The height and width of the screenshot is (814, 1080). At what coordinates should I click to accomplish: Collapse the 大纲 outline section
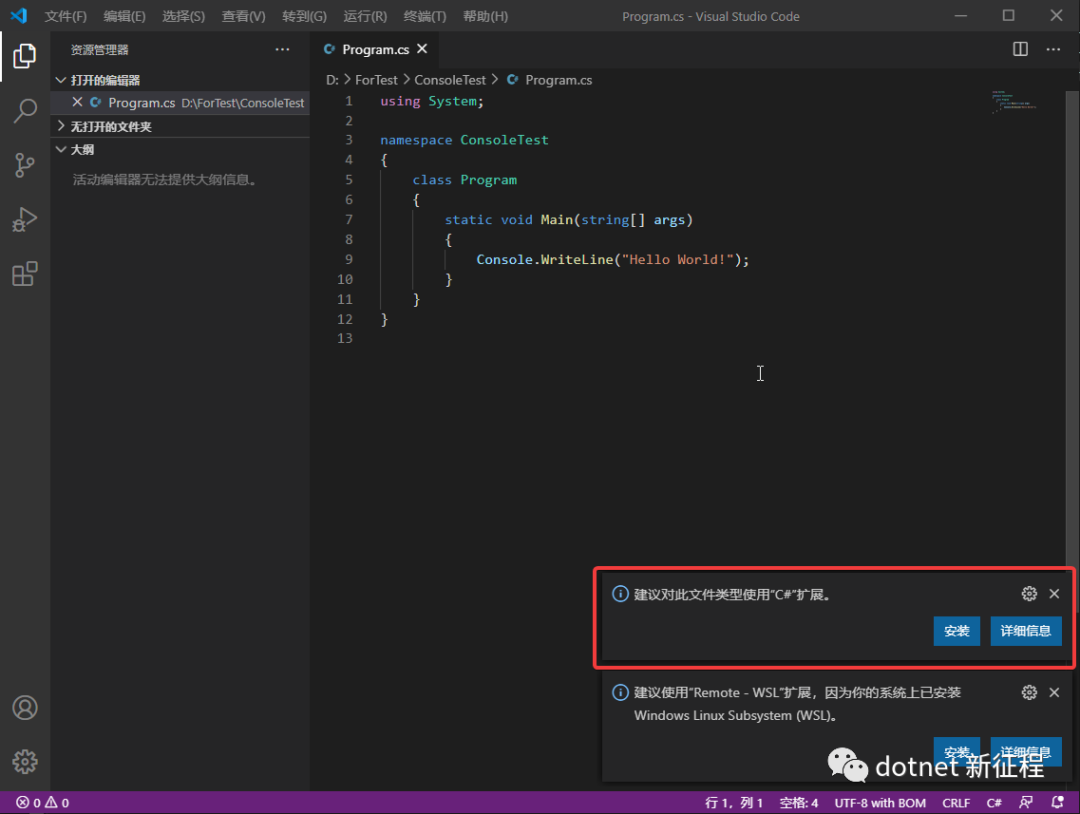(61, 149)
